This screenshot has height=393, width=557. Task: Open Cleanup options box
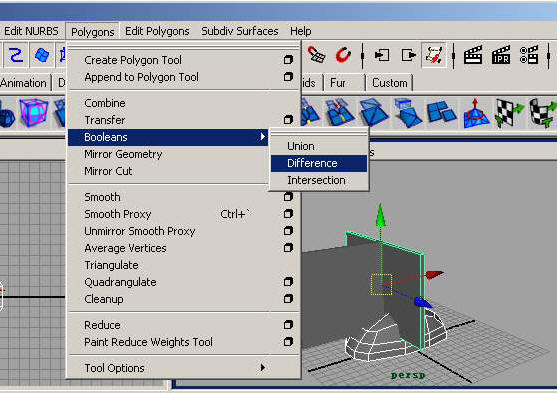(288, 299)
